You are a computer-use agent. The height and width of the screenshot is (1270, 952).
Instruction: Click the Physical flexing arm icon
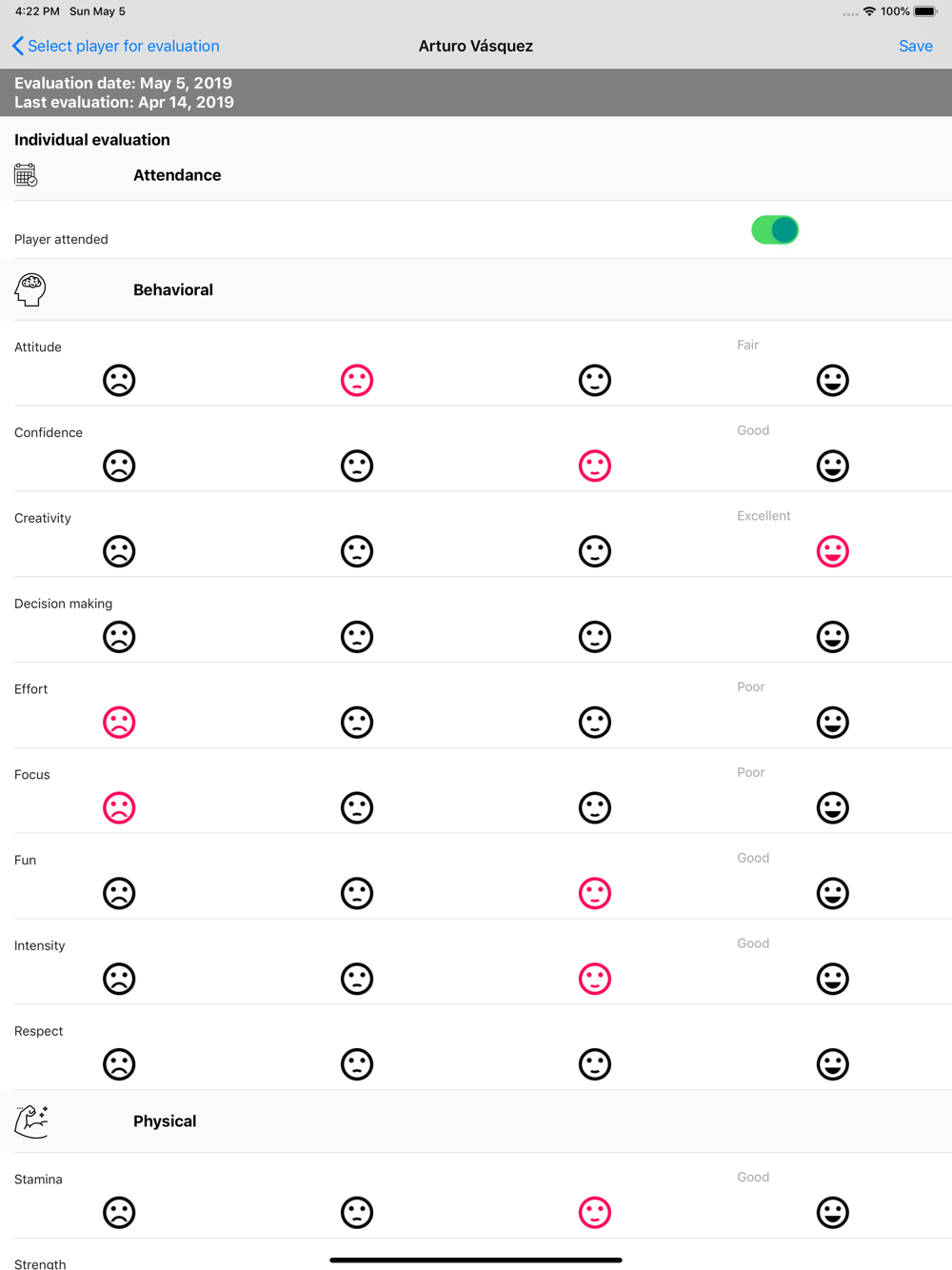click(31, 1121)
